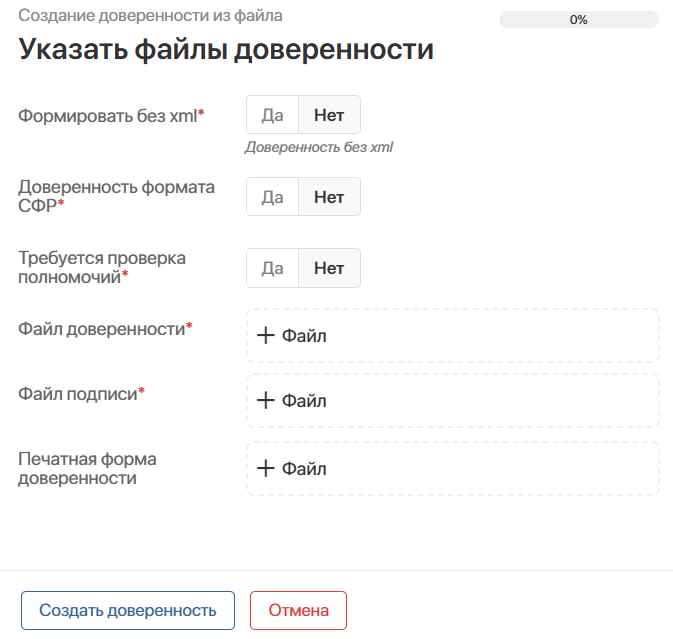Click the Требуется проверка полномочий label
Image resolution: width=673 pixels, height=639 pixels.
pyautogui.click(x=102, y=267)
